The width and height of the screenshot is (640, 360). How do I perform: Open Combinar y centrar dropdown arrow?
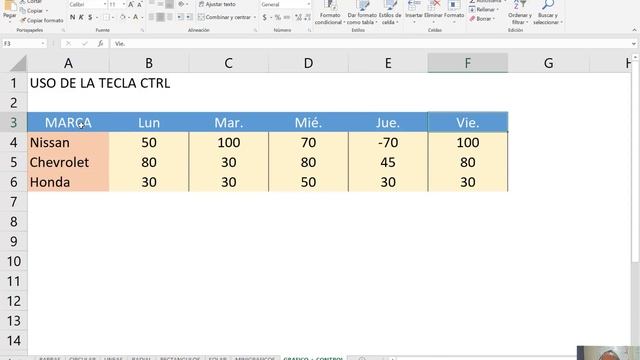coord(255,17)
